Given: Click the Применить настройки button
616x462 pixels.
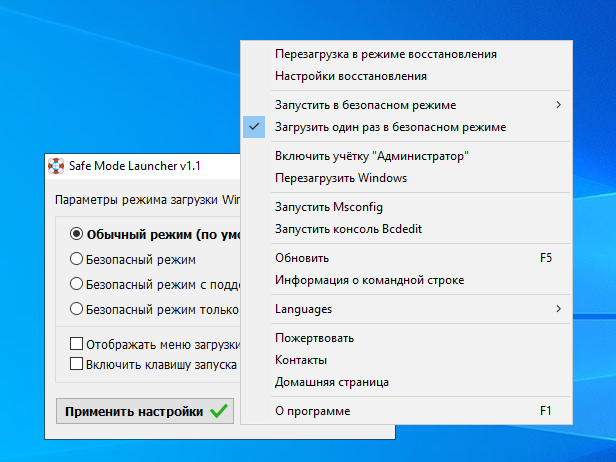Looking at the screenshot, I should 145,411.
